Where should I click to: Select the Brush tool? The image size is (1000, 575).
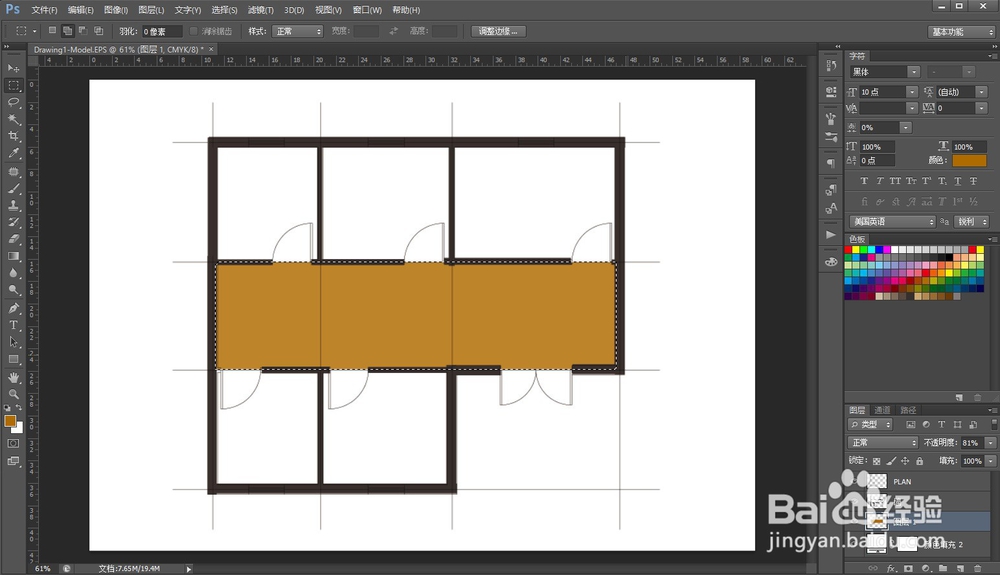click(x=13, y=189)
